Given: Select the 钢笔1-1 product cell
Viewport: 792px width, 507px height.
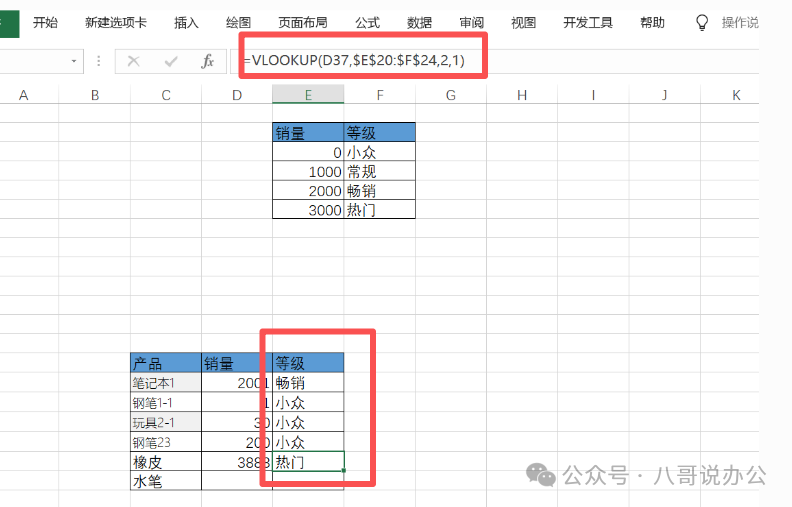Looking at the screenshot, I should click(x=166, y=402).
